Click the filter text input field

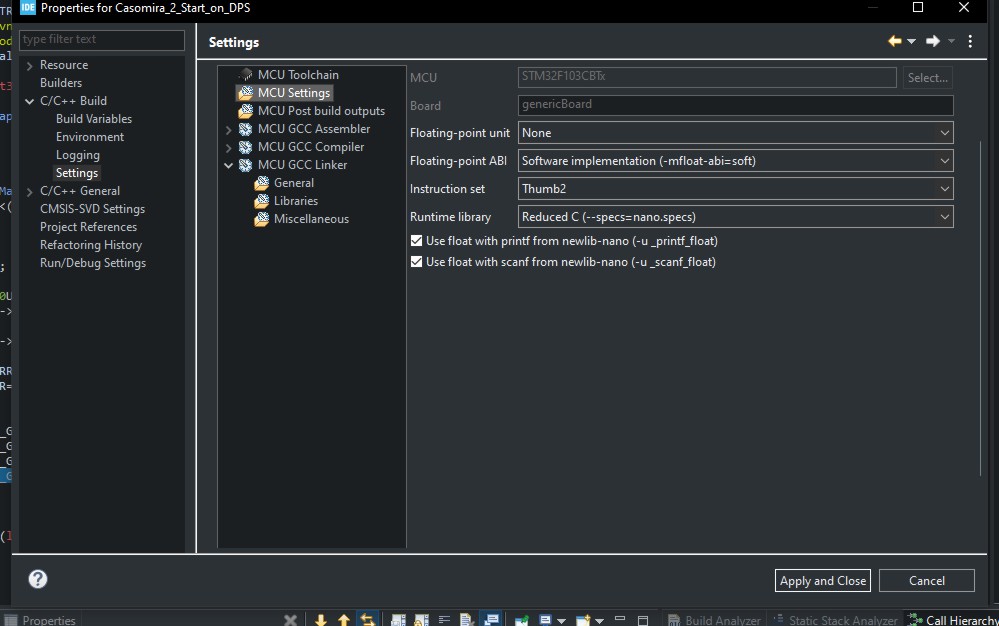pyautogui.click(x=102, y=40)
